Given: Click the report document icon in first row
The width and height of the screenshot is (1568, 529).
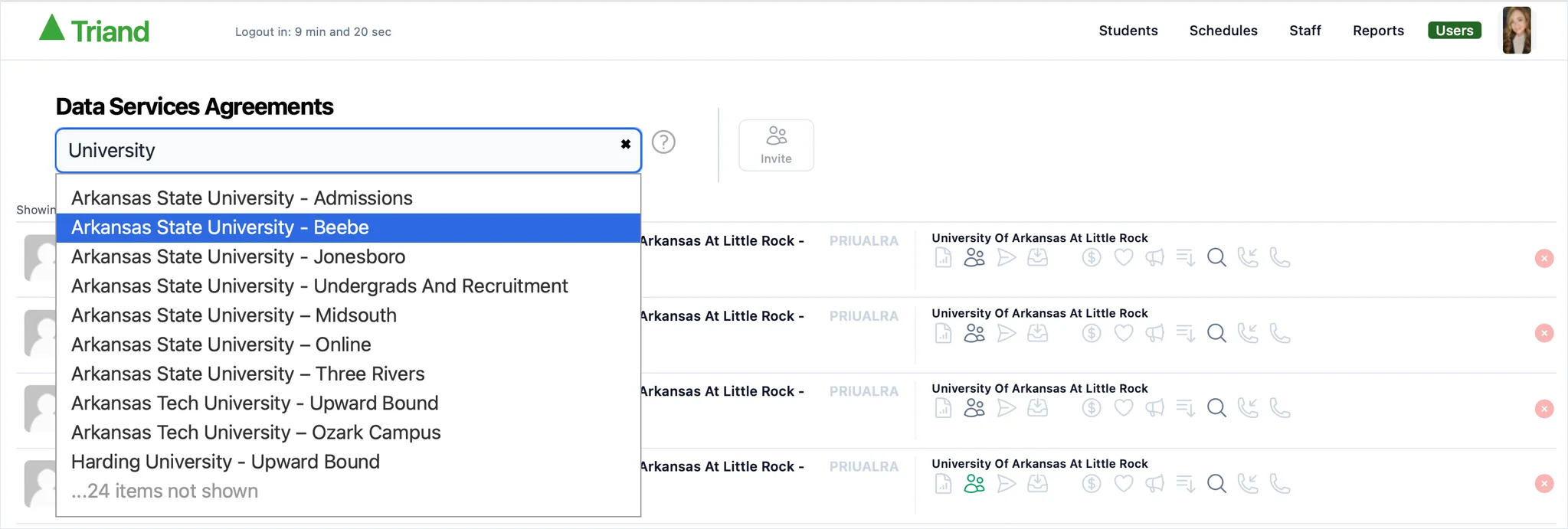Looking at the screenshot, I should tap(944, 258).
